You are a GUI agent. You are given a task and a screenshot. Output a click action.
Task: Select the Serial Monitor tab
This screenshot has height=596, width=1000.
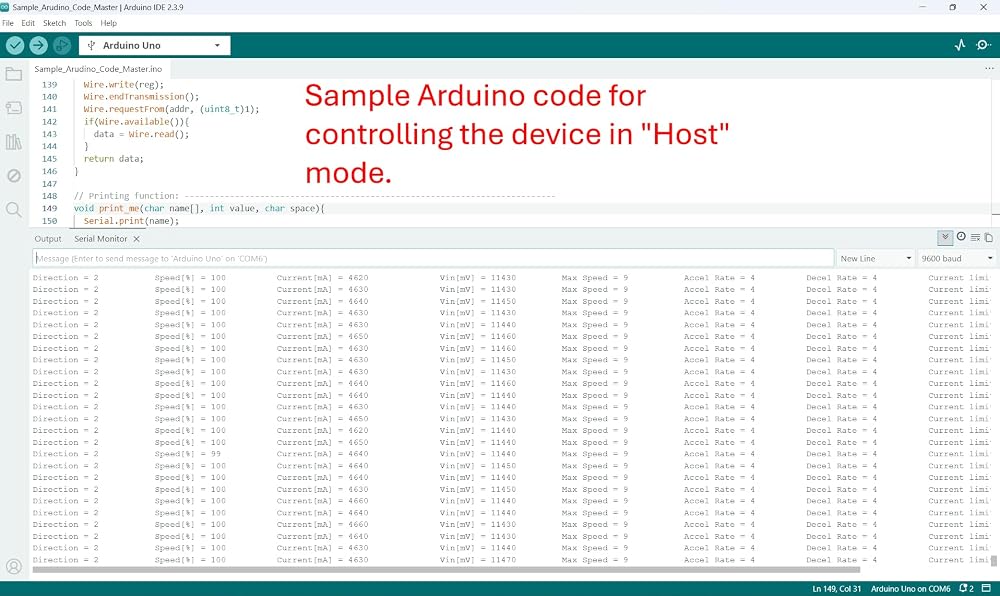point(100,239)
